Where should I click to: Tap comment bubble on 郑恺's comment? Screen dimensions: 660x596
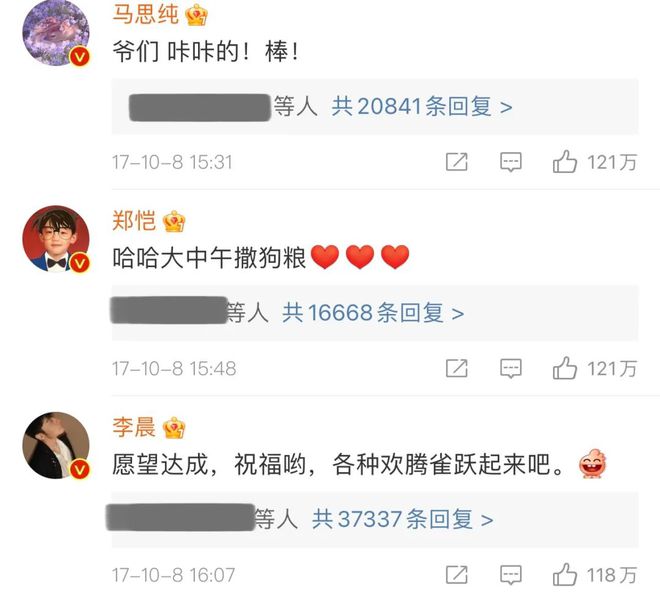[x=511, y=369]
